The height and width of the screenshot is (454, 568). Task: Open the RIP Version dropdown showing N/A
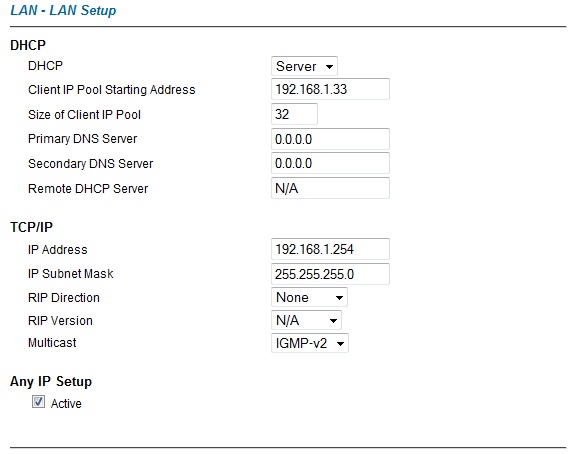pos(306,320)
